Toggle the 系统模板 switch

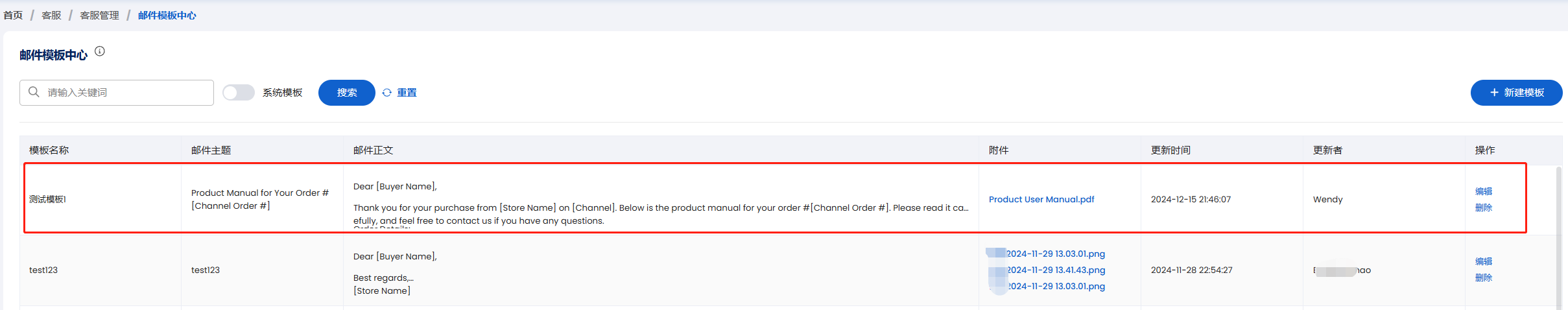click(239, 93)
